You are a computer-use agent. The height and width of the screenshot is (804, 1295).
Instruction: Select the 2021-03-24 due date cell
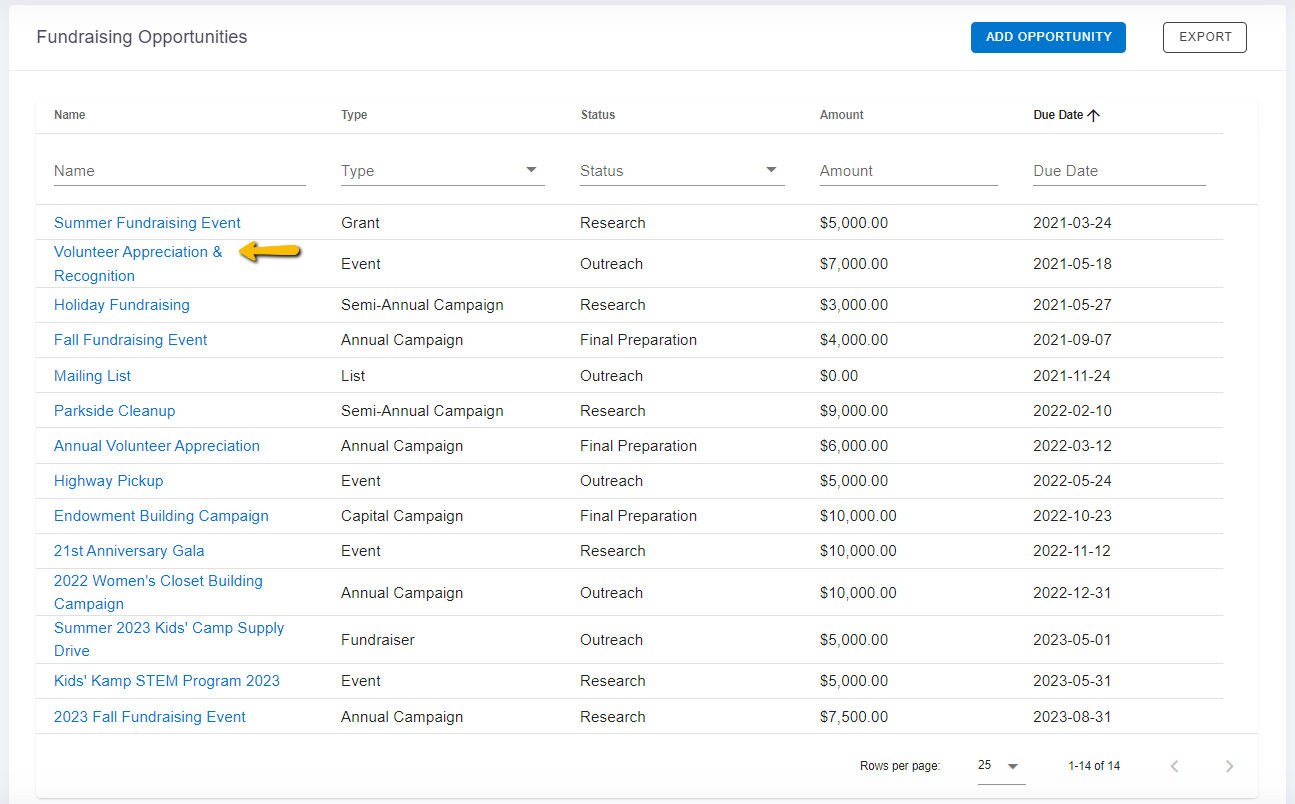tap(1072, 223)
